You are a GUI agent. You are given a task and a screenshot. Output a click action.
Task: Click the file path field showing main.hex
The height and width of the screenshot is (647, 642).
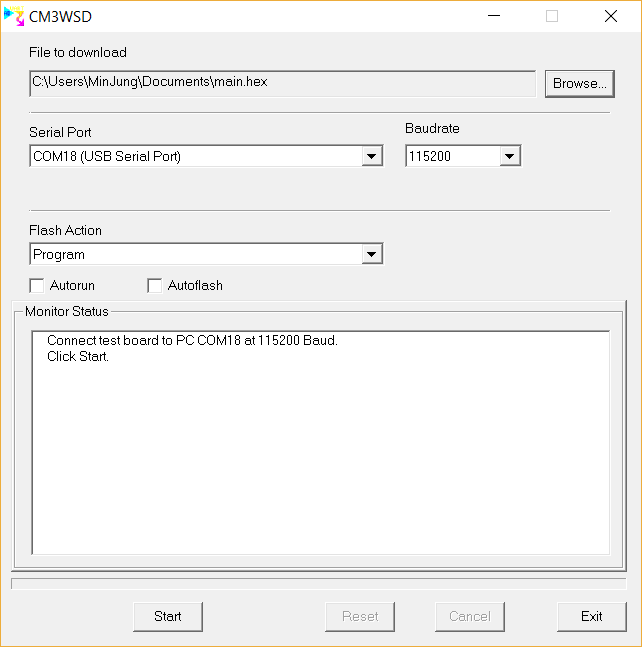tap(283, 83)
